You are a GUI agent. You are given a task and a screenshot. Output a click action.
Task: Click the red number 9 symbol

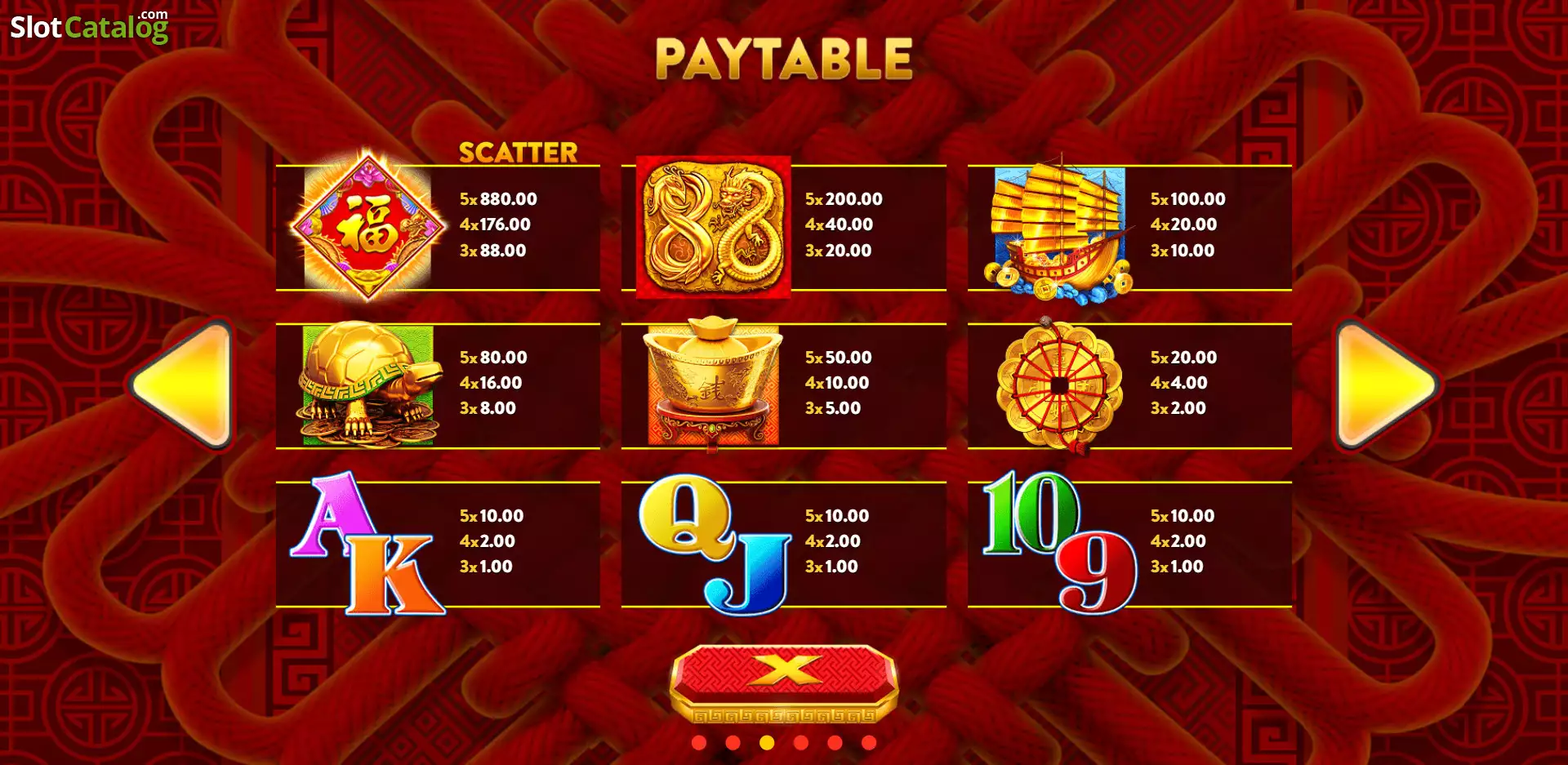point(1096,573)
